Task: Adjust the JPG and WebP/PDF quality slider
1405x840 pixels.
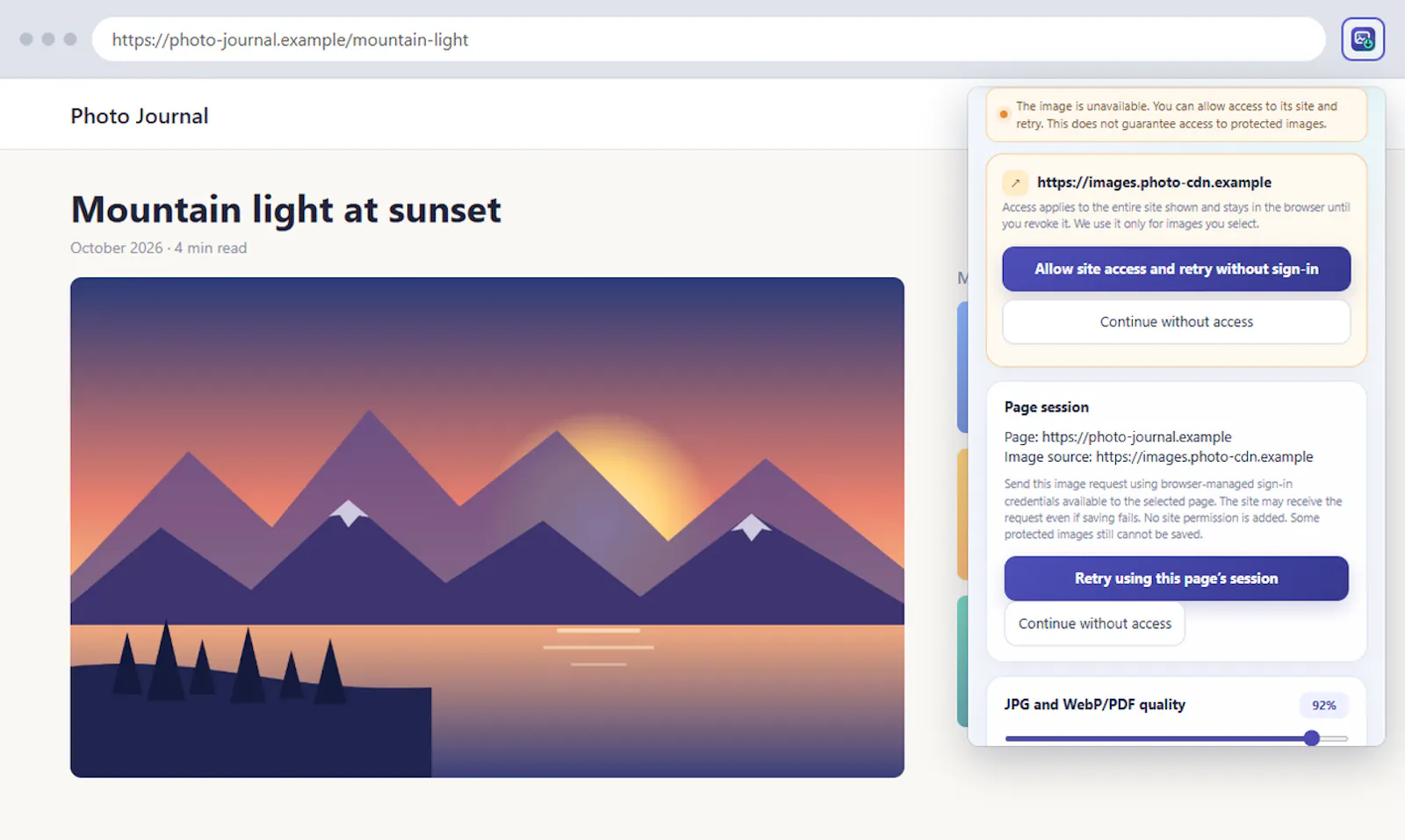Action: (x=1176, y=739)
